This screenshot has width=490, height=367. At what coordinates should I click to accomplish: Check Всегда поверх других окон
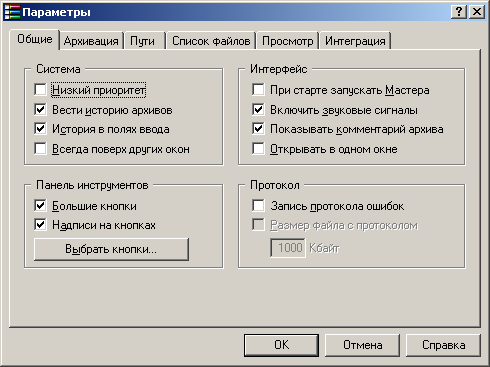[40, 149]
